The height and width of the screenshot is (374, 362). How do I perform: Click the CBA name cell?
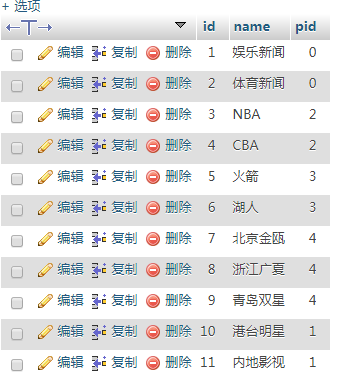(245, 146)
